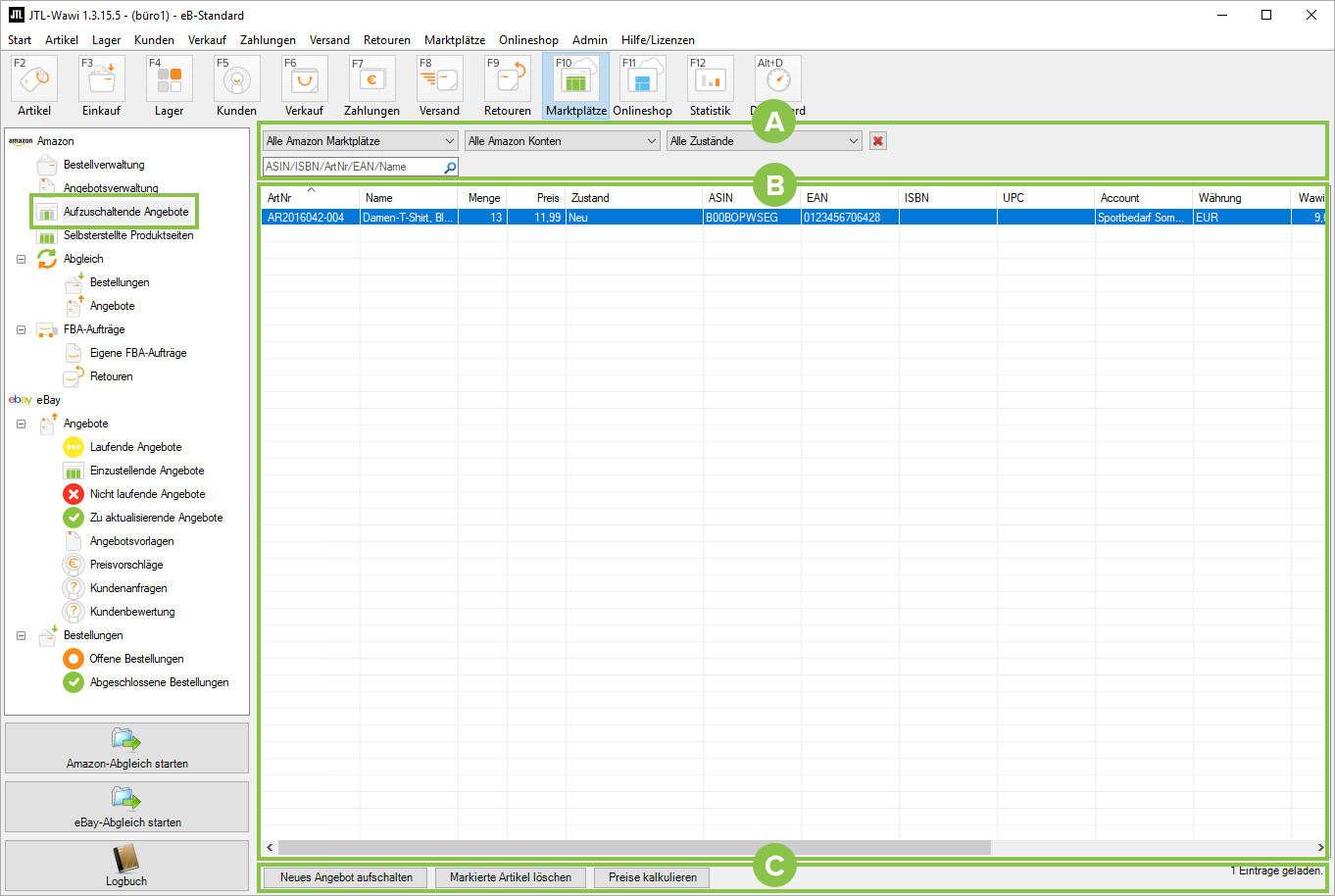Sort by the Preis column header
This screenshot has height=896, width=1335.
(x=536, y=198)
